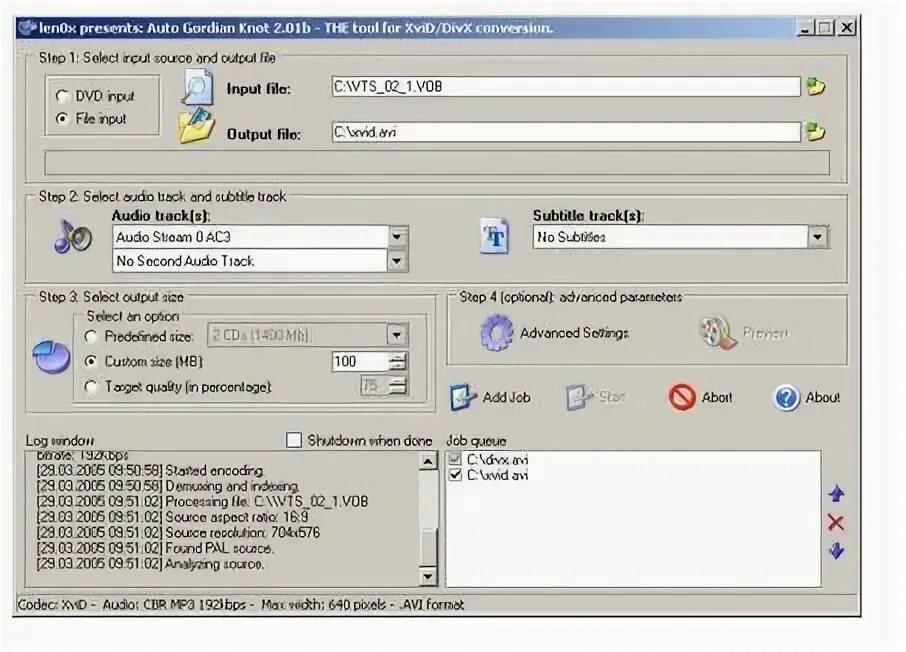The height and width of the screenshot is (652, 906).
Task: Select C:\divx.avi in job queue
Action: (497, 460)
